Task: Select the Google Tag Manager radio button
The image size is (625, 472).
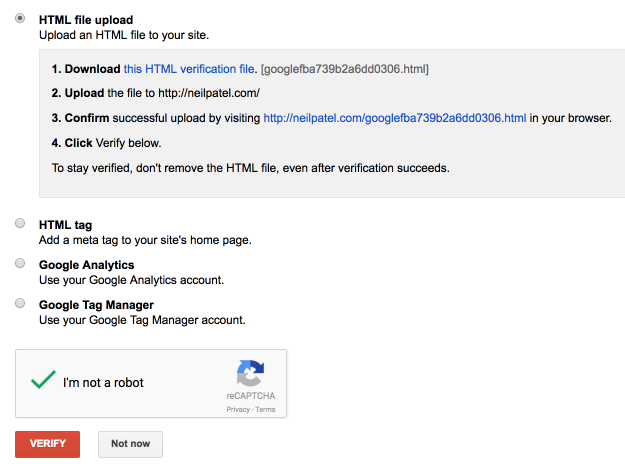Action: pos(21,304)
